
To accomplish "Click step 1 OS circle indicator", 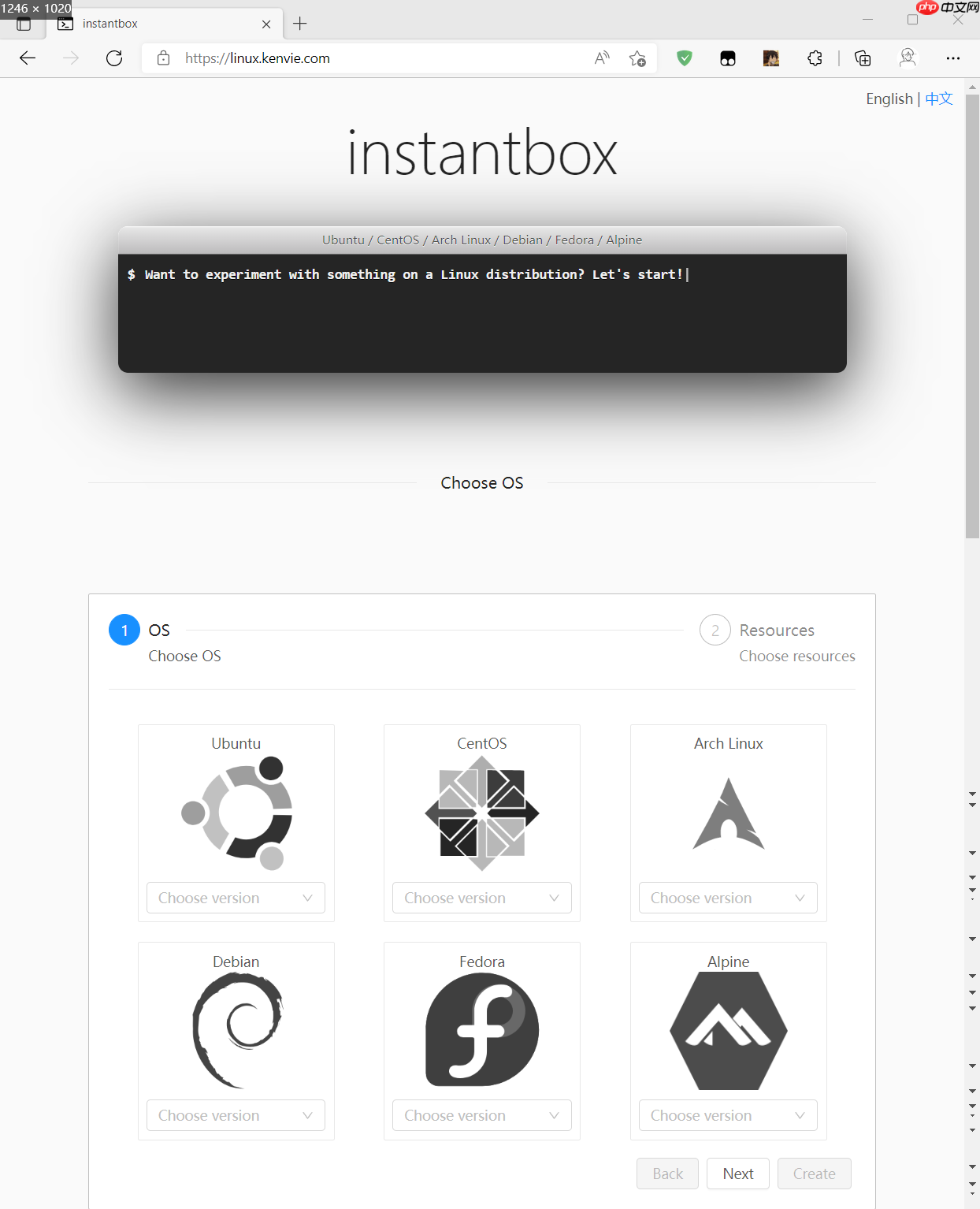I will [x=124, y=630].
